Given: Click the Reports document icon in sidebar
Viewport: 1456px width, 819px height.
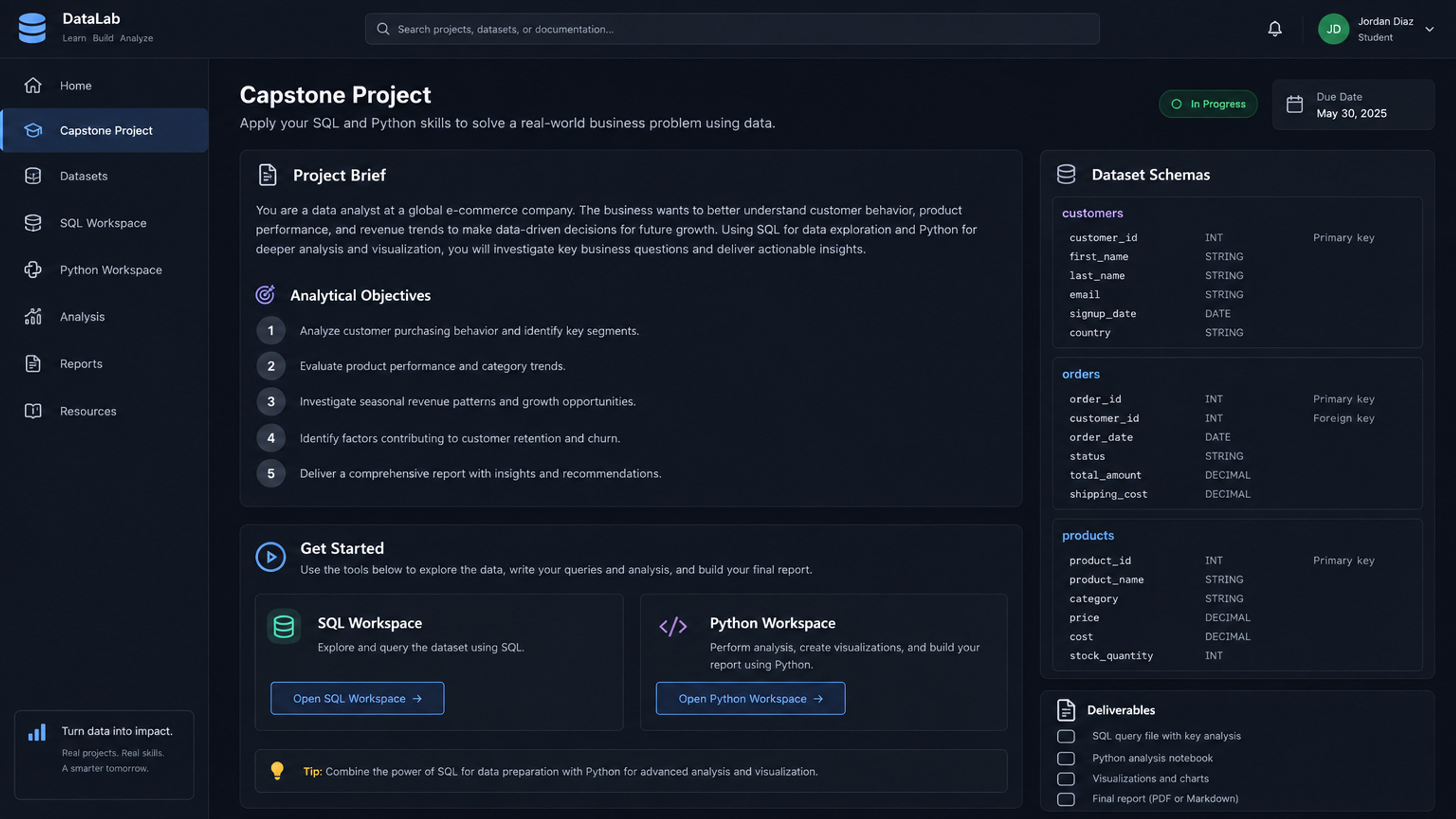Looking at the screenshot, I should pyautogui.click(x=33, y=363).
